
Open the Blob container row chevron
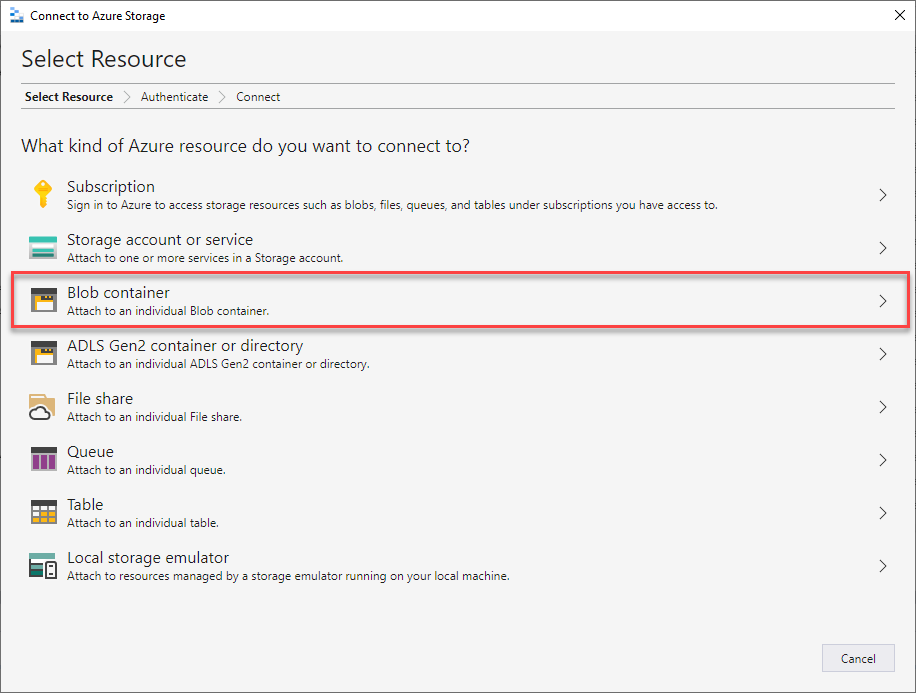click(x=883, y=301)
